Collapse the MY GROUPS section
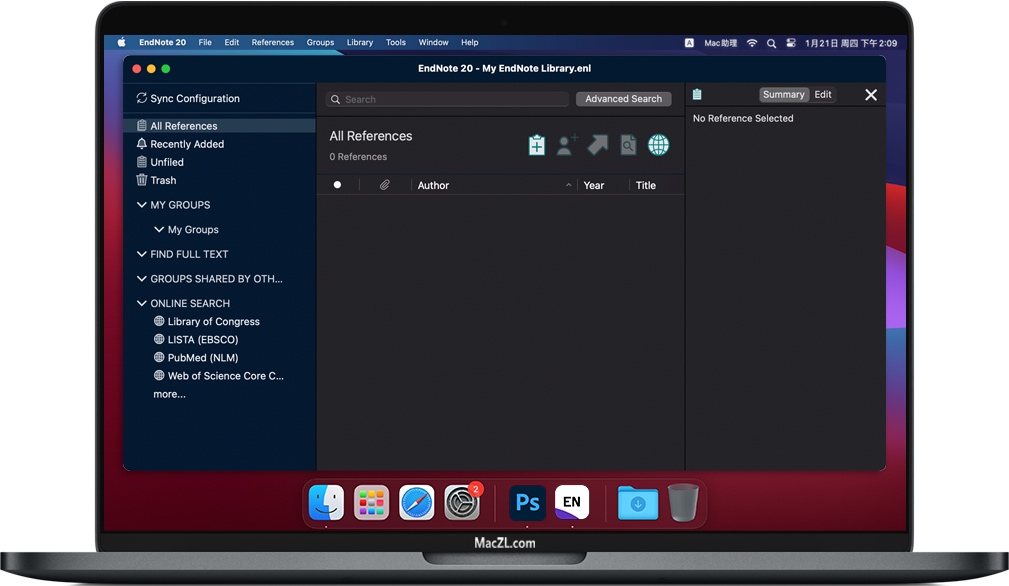Screen dimensions: 1009x586 142,205
